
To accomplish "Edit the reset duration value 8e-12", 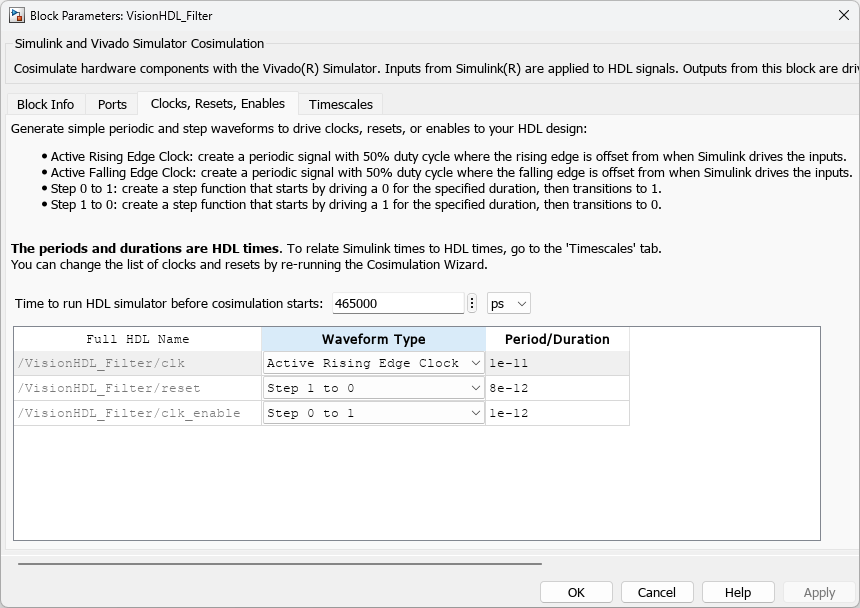I will click(557, 388).
